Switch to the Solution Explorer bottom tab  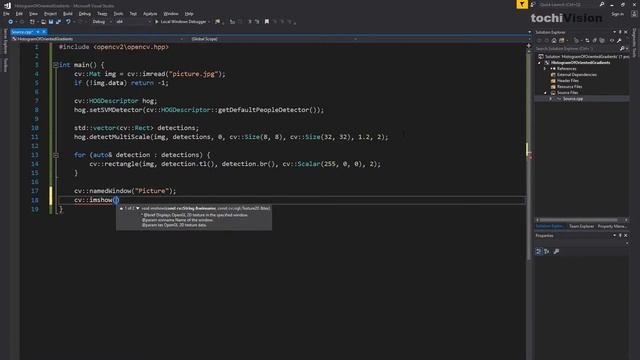[x=550, y=226]
